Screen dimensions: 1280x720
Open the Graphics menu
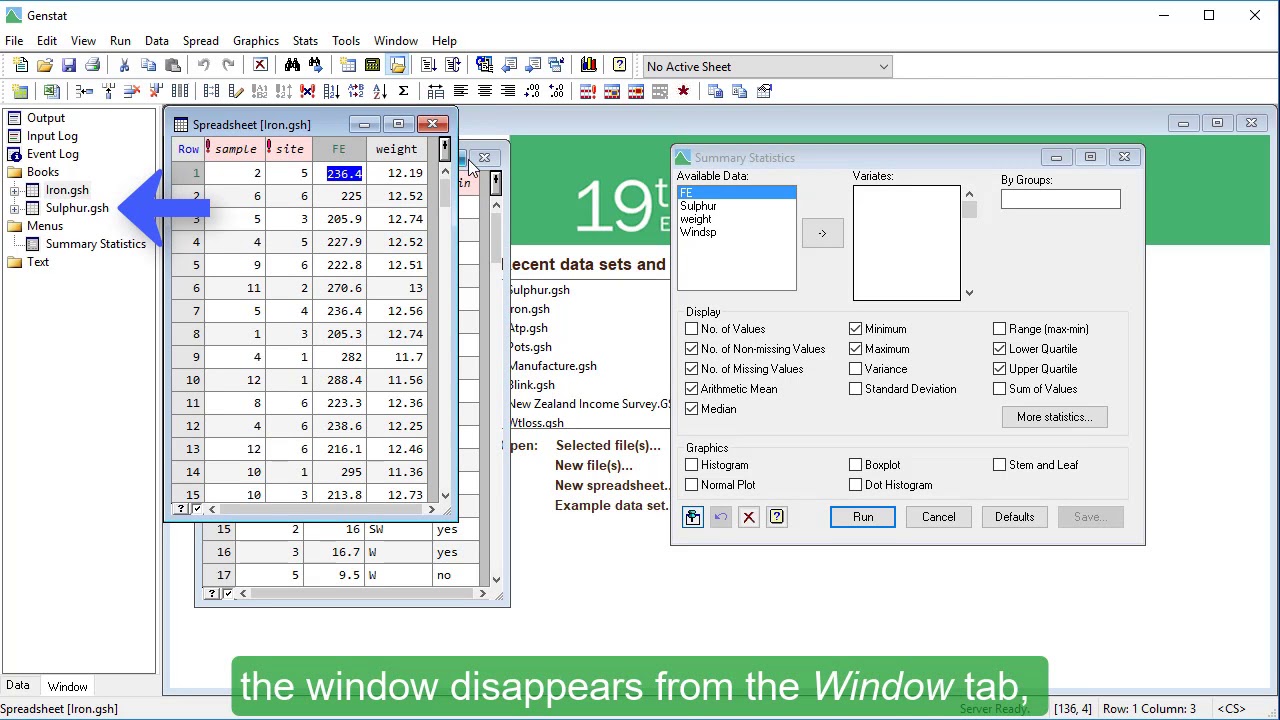[256, 41]
